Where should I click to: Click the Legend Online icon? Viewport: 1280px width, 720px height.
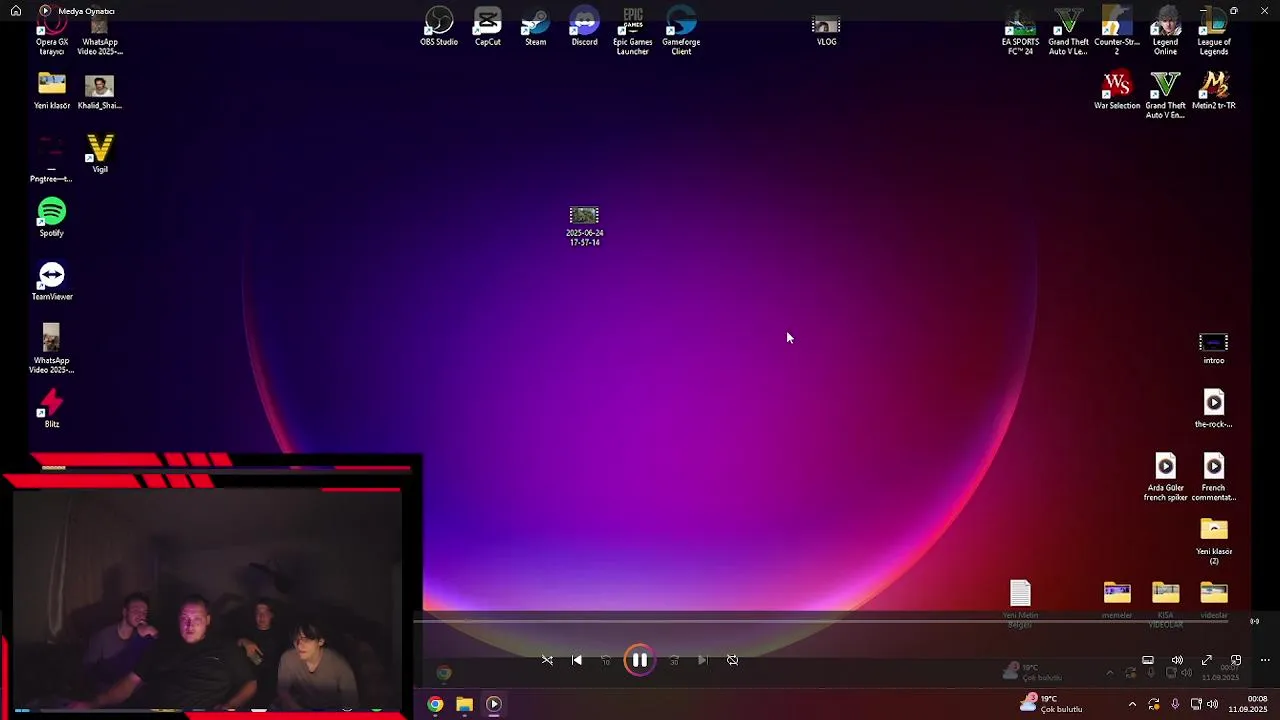(1165, 32)
